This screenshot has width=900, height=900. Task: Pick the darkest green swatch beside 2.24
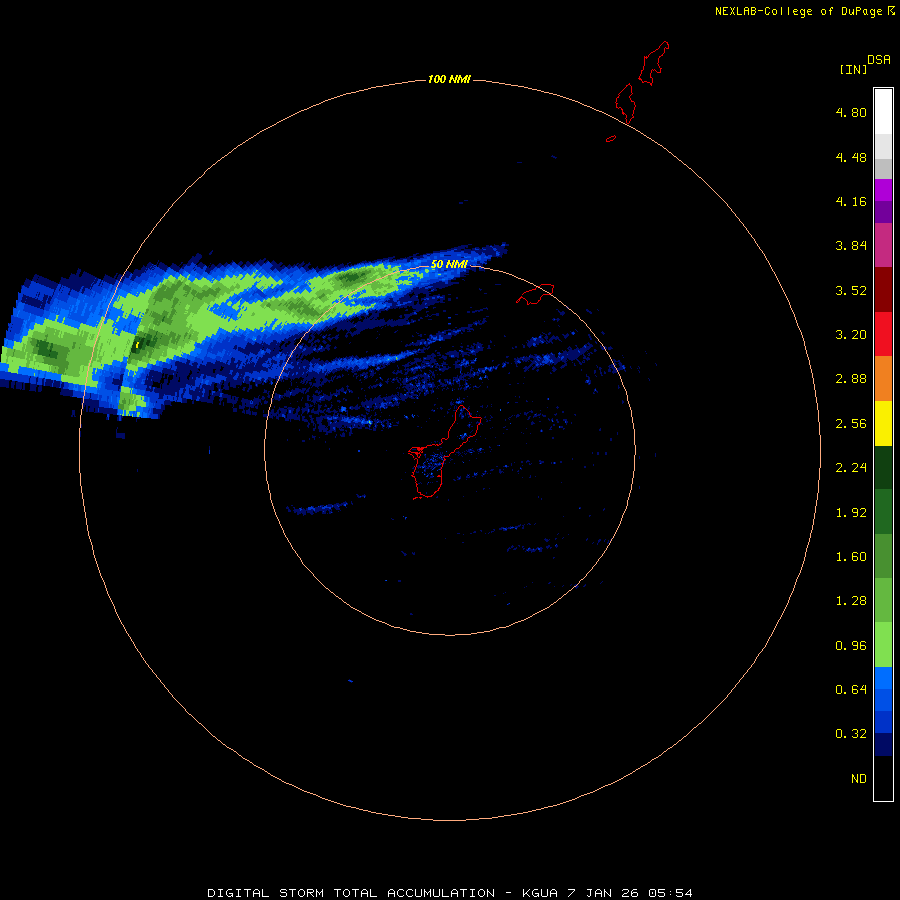tap(883, 468)
